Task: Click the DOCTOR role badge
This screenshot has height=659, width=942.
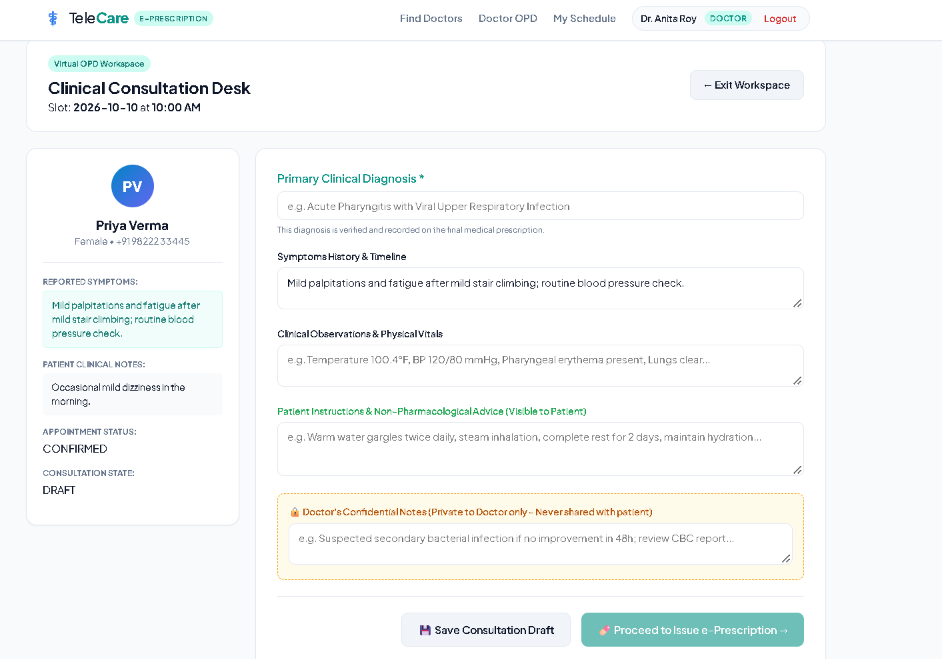Action: tap(728, 19)
